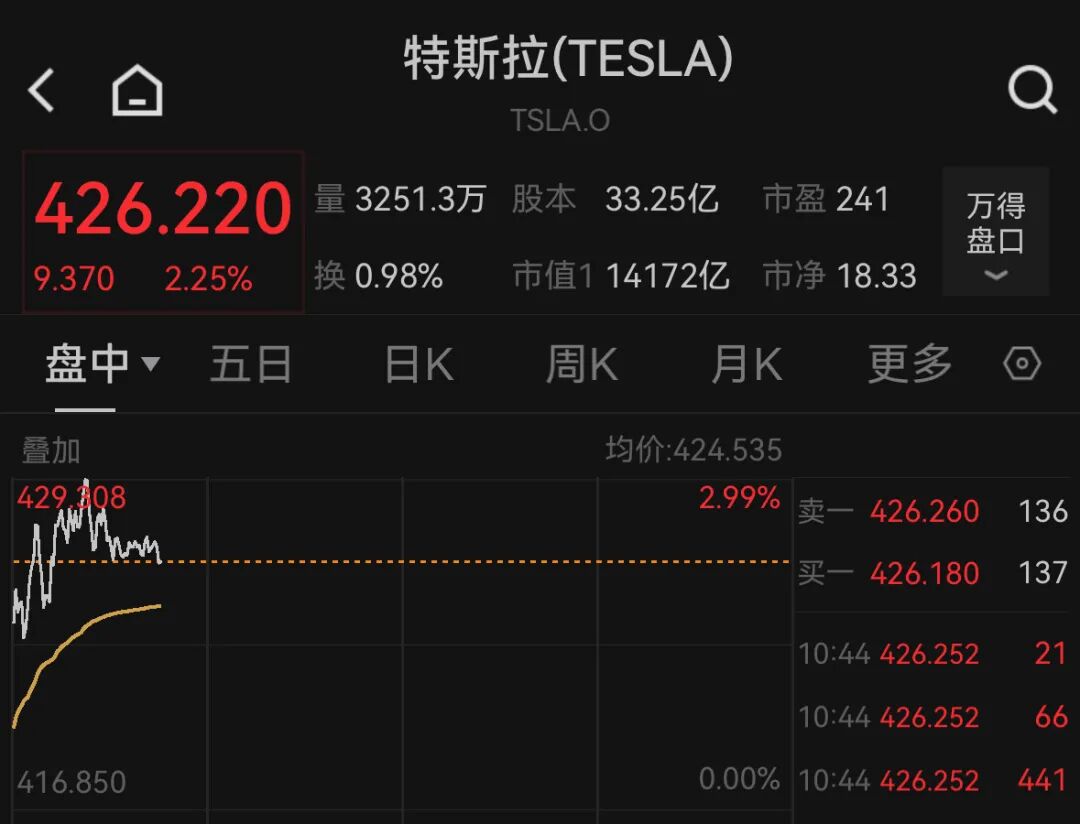
Task: Tap the 买一 bid quote row
Action: point(932,573)
